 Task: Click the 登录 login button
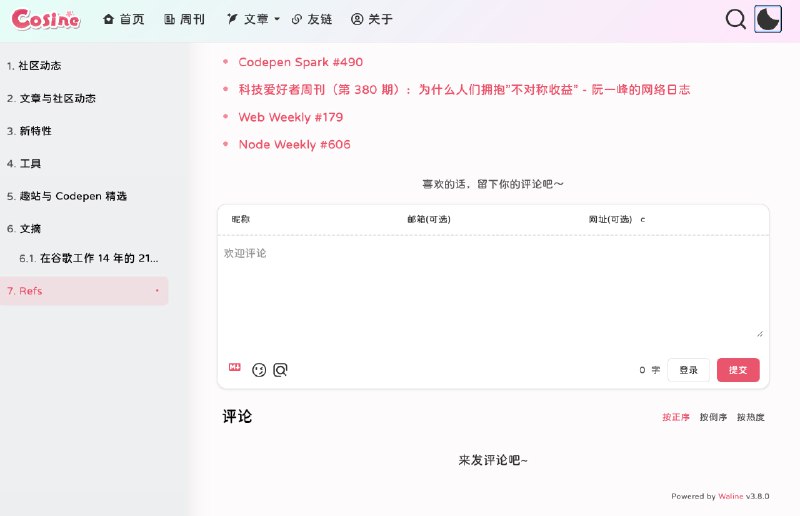(x=689, y=370)
